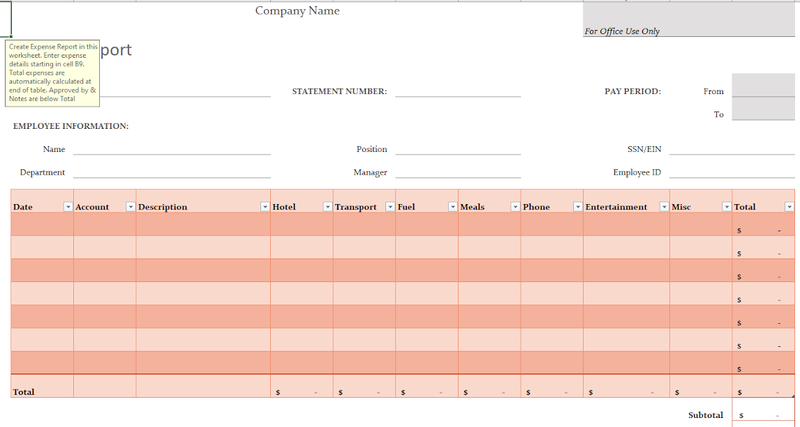Select the Manager label

(x=370, y=172)
